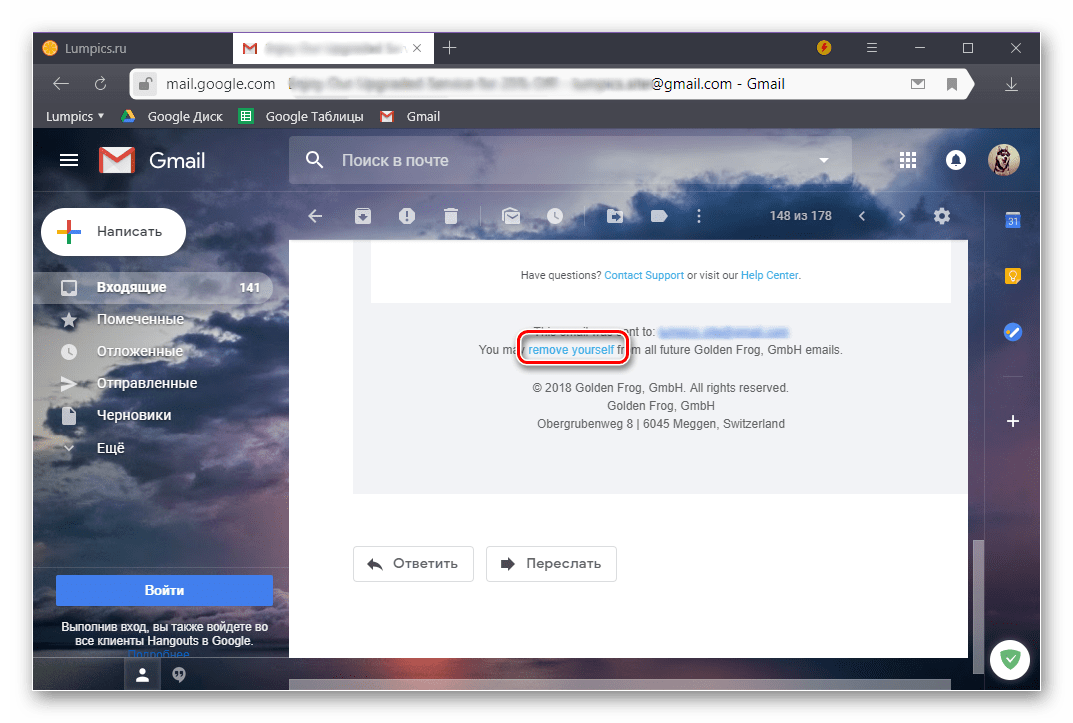Viewport: 1073px width, 723px height.
Task: Open the Move to folder icon
Action: pyautogui.click(x=615, y=216)
